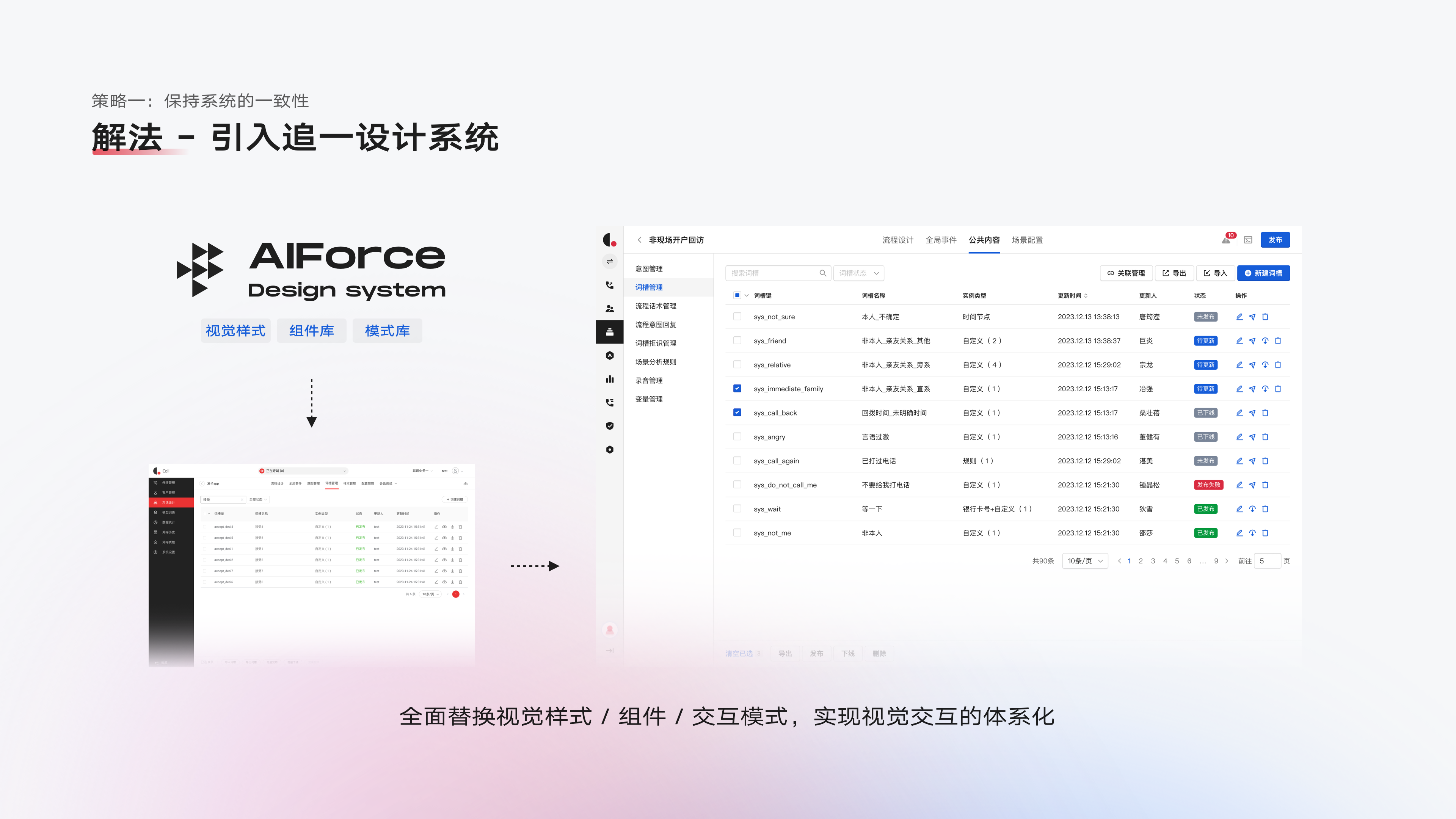Switch to the 场景配置 tab
1456x819 pixels.
(x=1027, y=240)
